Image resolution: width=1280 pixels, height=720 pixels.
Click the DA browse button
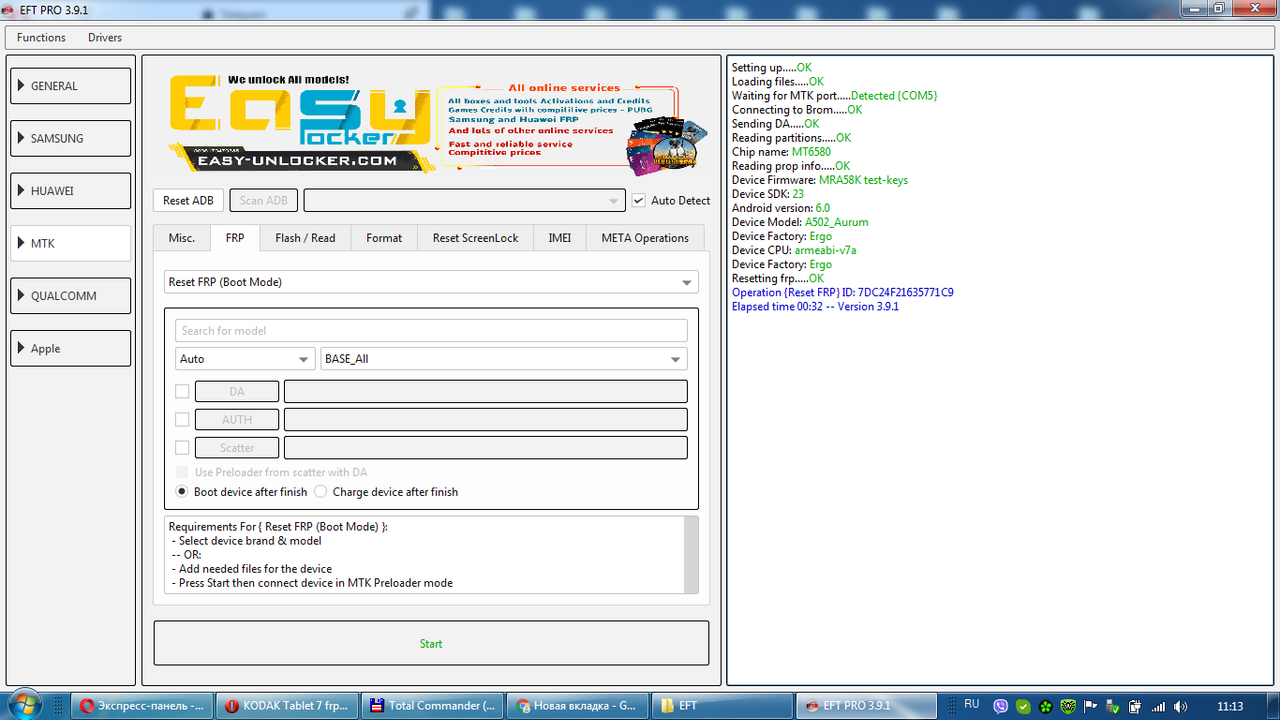(x=237, y=392)
